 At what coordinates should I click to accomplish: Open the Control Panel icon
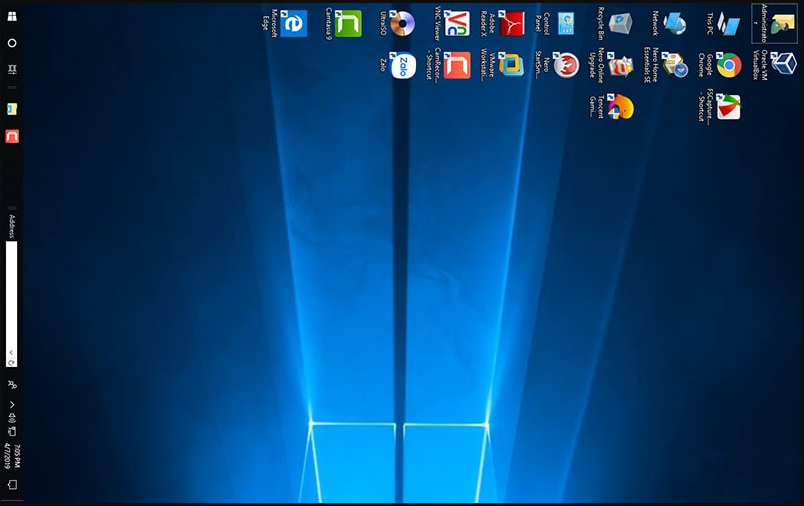coord(565,24)
